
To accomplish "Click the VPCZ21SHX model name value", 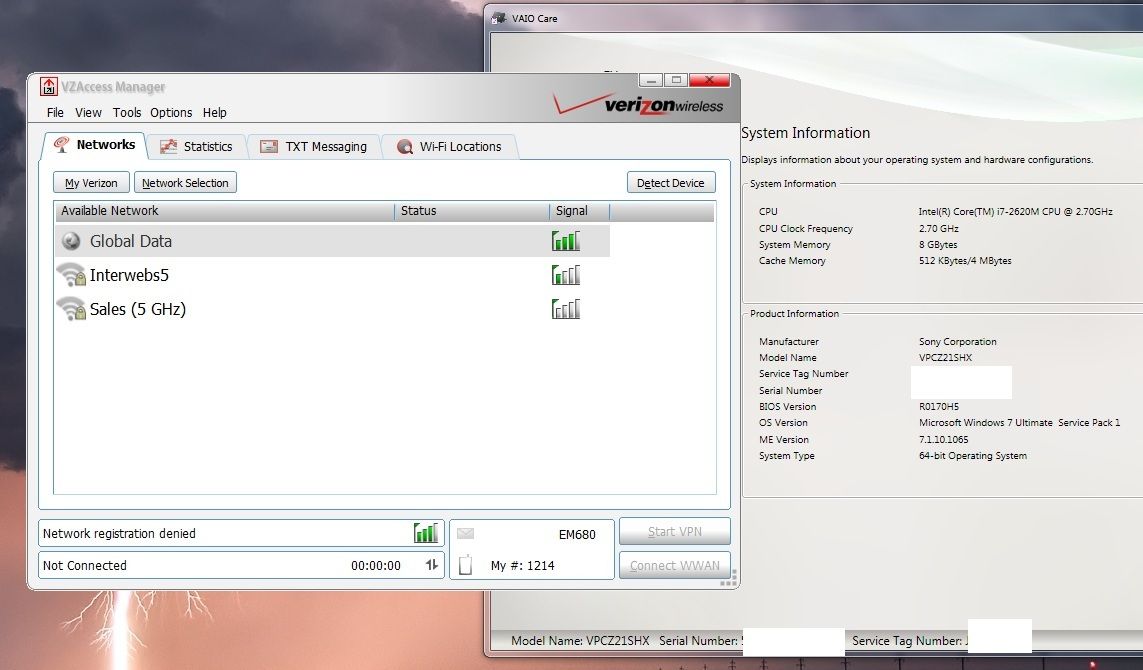I will point(945,357).
